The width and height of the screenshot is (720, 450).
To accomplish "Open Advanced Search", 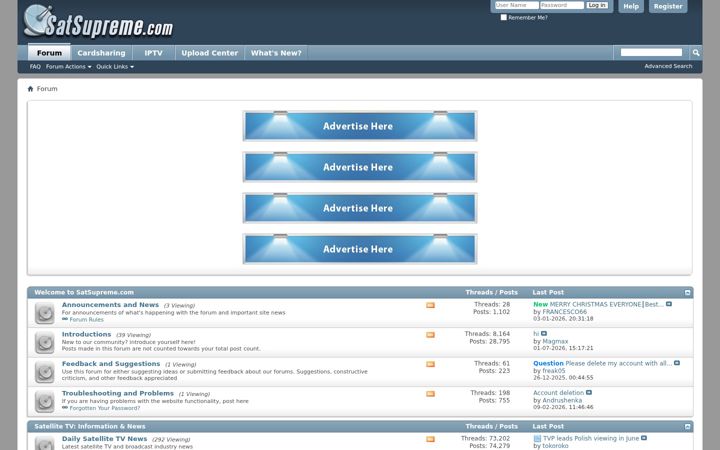I will click(668, 66).
